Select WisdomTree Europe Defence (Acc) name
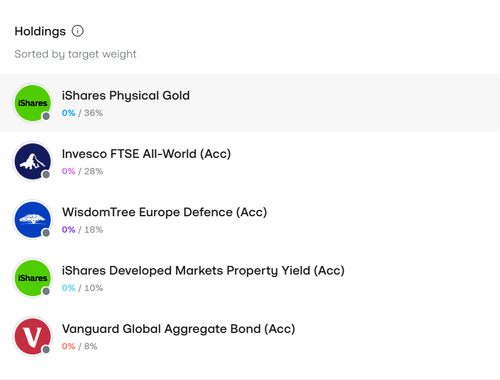Image resolution: width=500 pixels, height=380 pixels. click(x=164, y=212)
